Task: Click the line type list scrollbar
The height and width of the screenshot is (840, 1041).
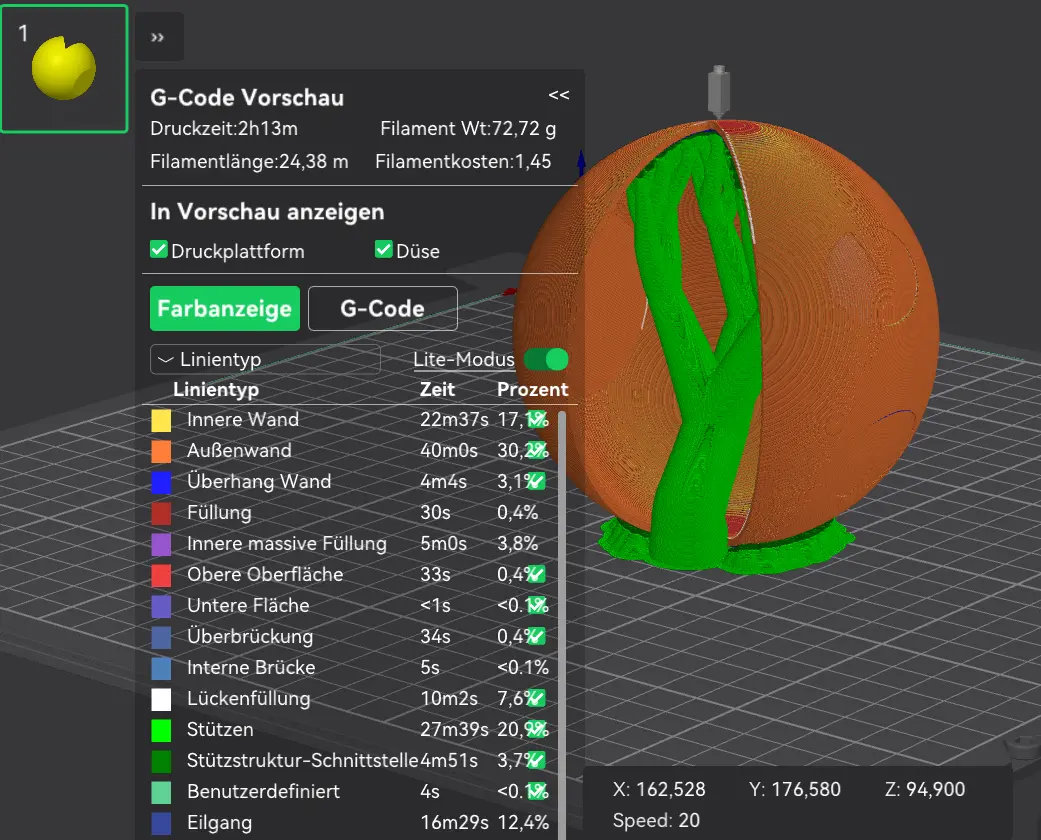Action: [x=562, y=624]
